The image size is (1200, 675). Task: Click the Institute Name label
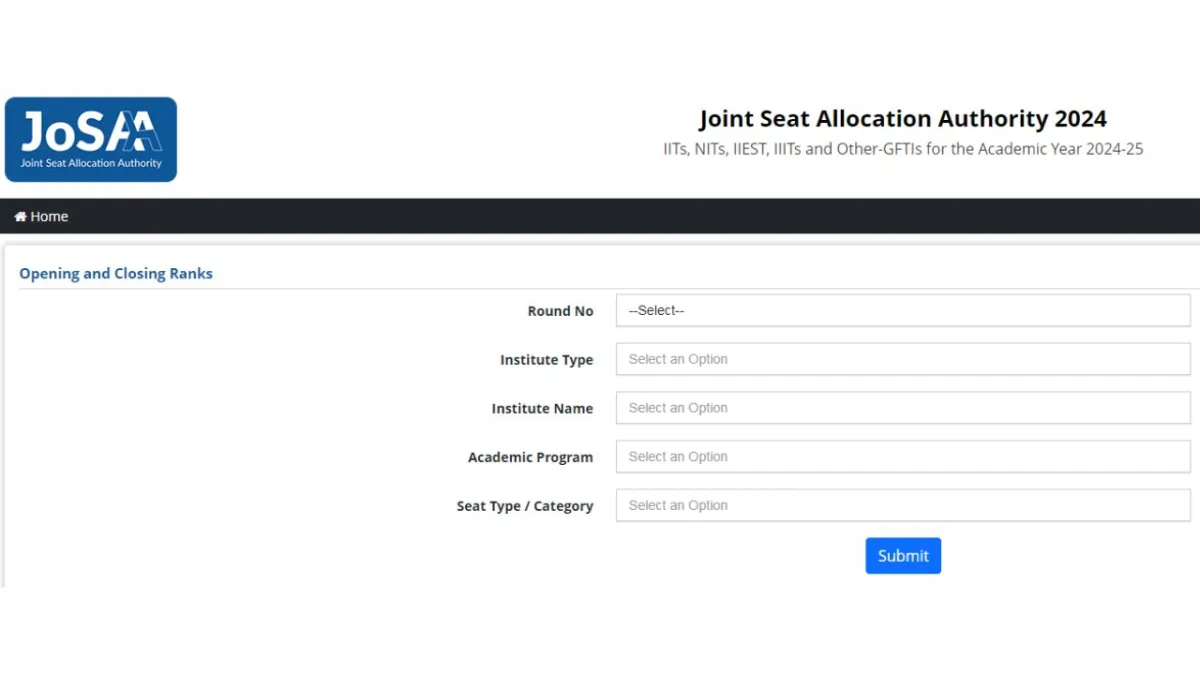tap(542, 408)
